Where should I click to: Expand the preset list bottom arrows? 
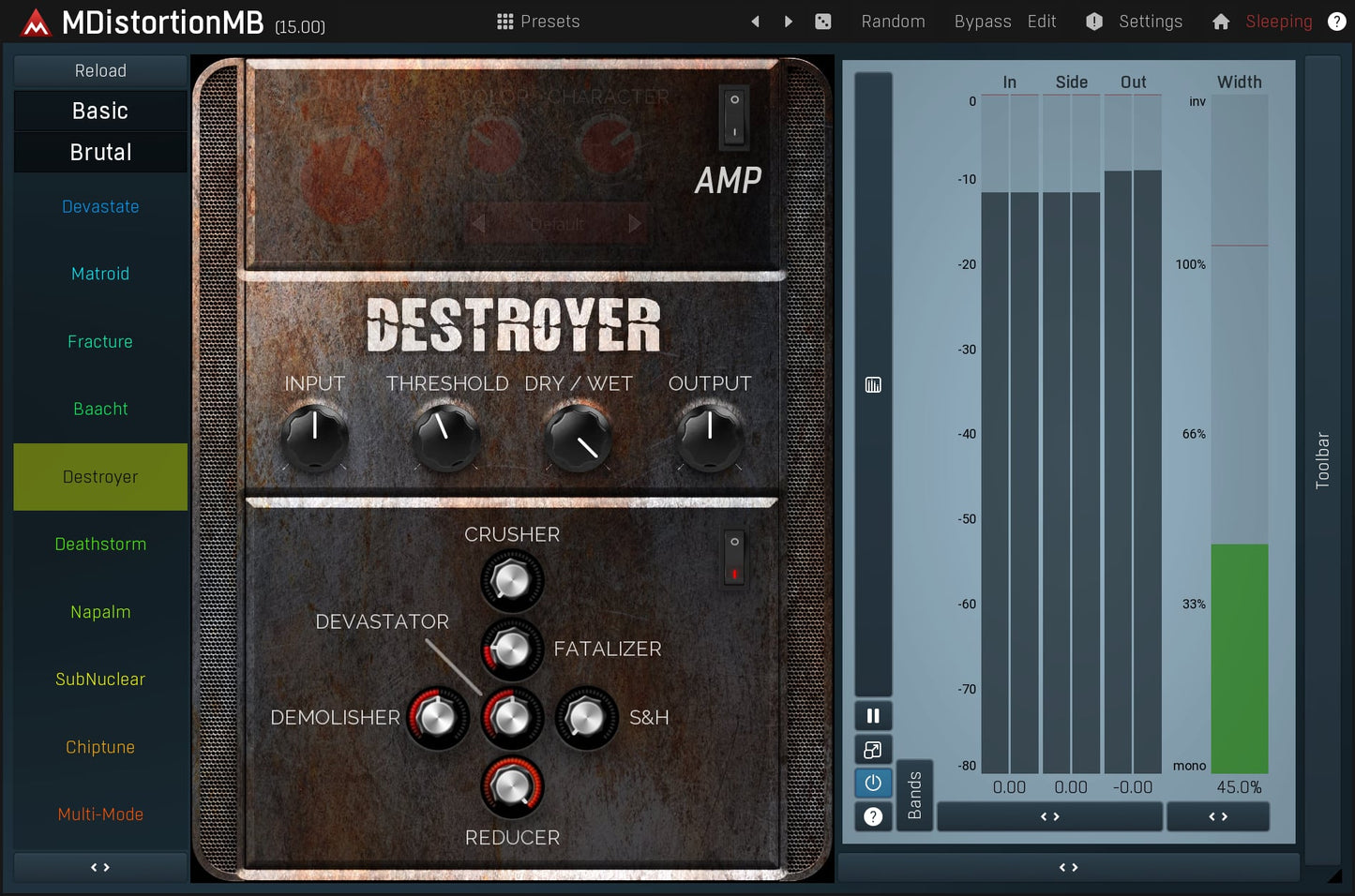[x=100, y=867]
